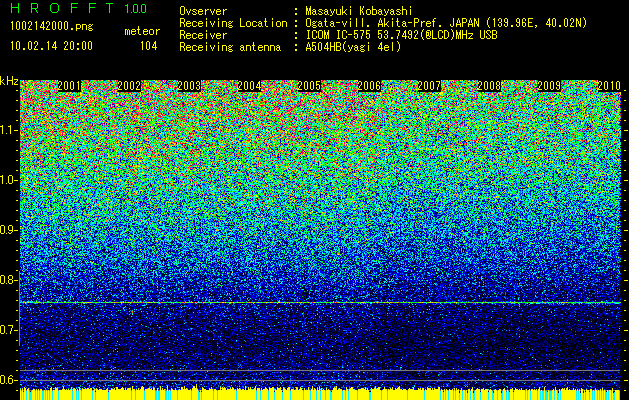Click the 0.9 kHz axis label
Screen dimensions: 629x400
pyautogui.click(x=8, y=230)
